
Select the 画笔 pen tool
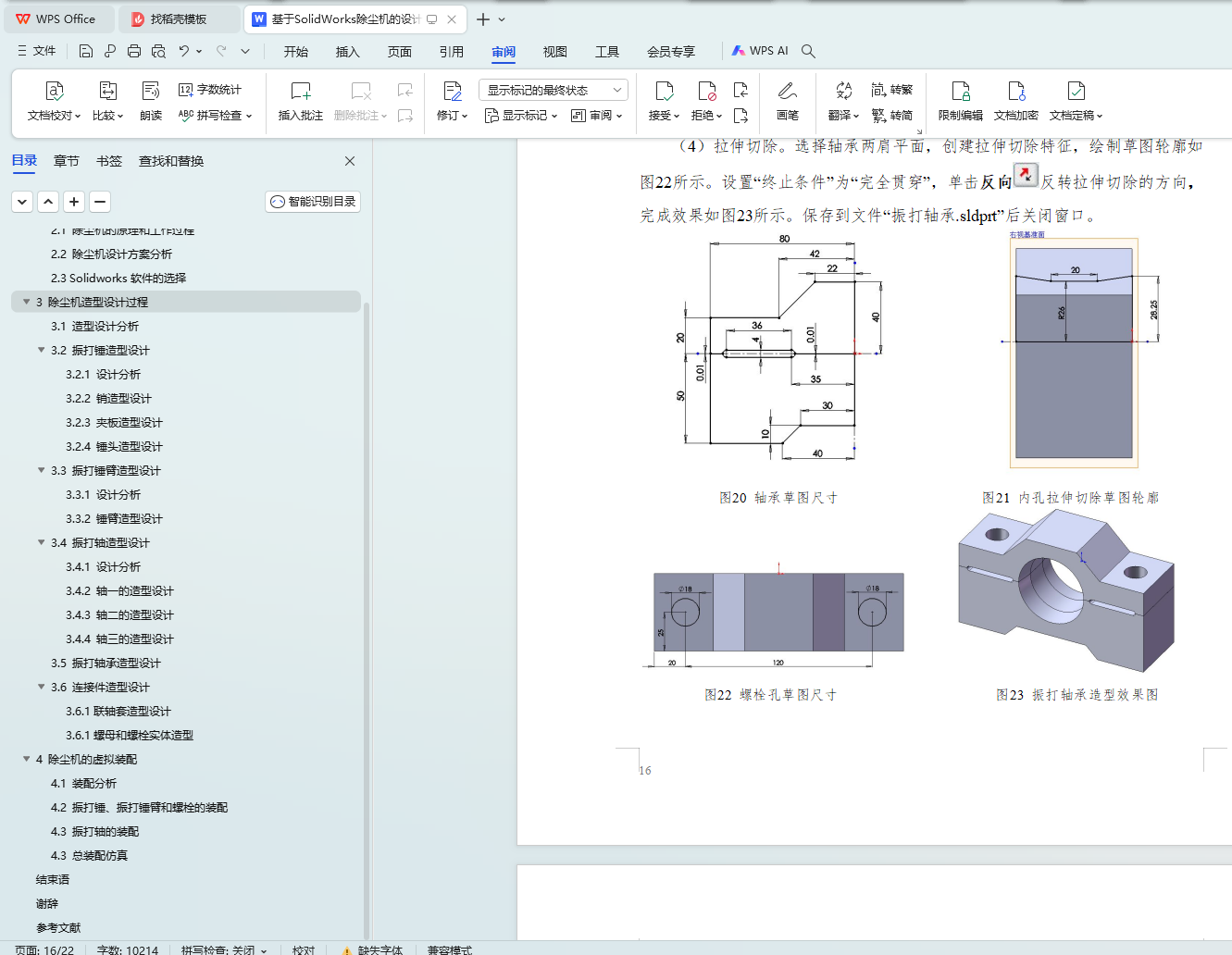(x=788, y=102)
